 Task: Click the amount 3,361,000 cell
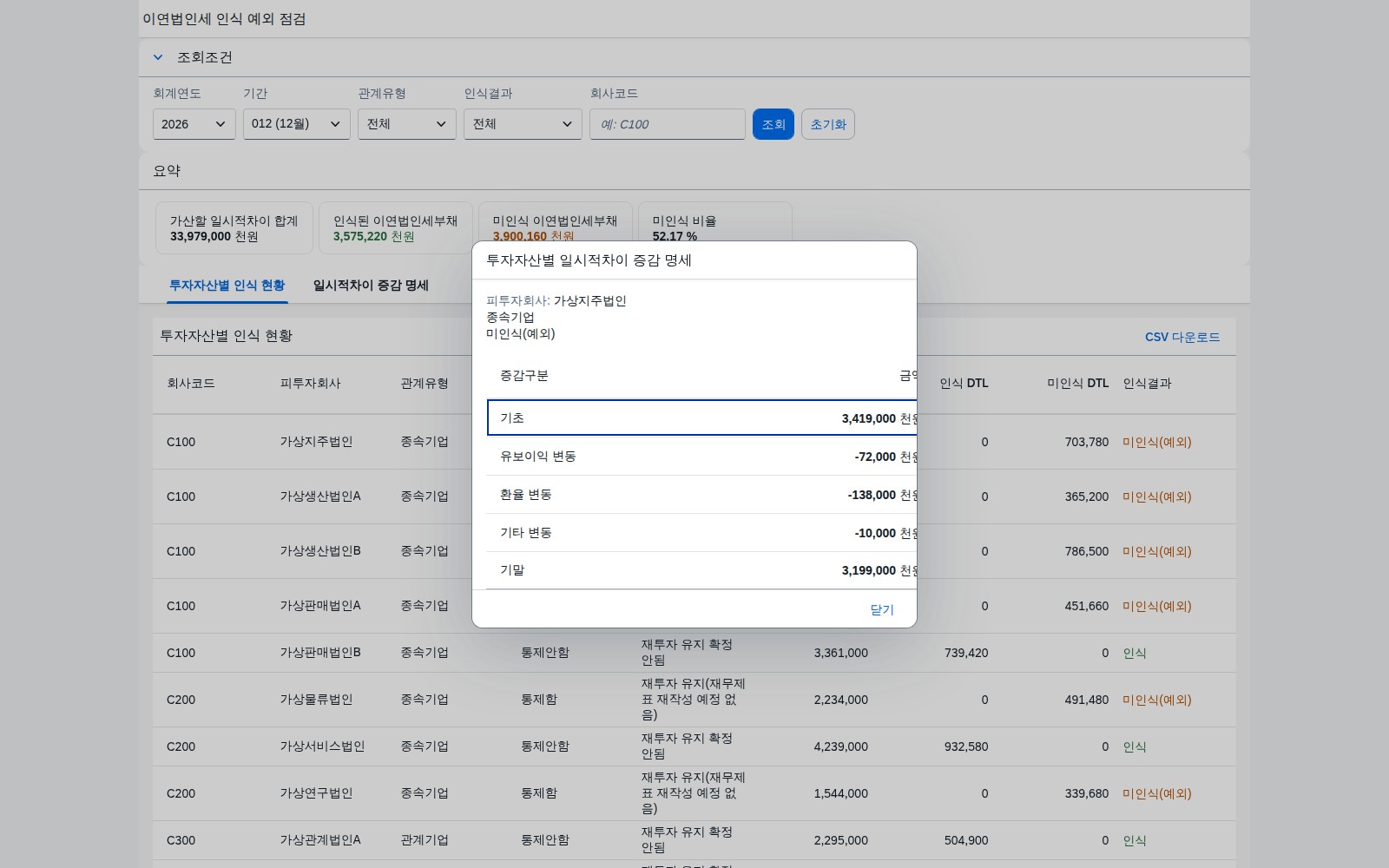pyautogui.click(x=840, y=653)
